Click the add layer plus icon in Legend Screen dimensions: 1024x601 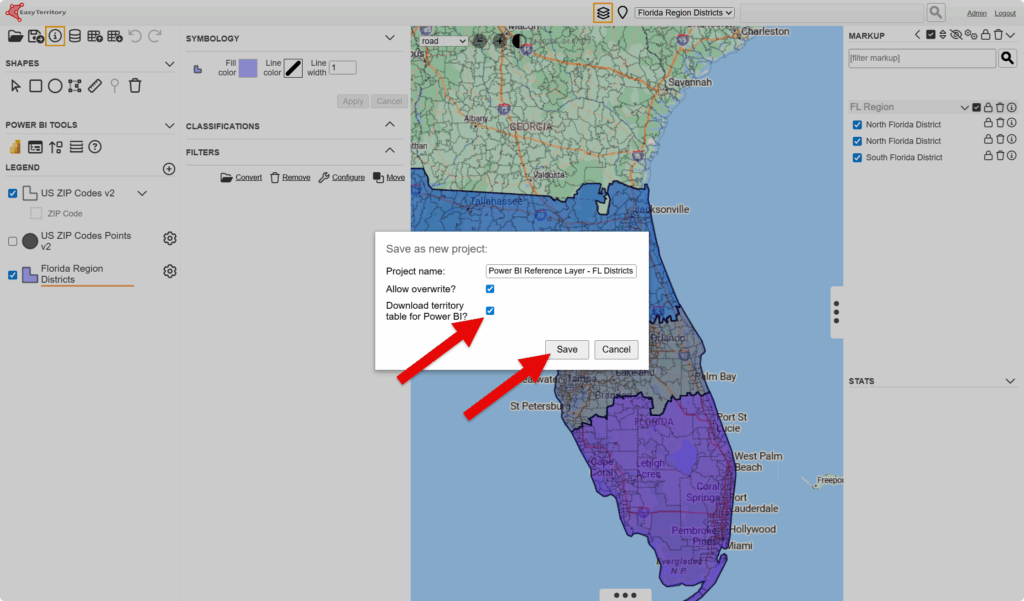(x=169, y=169)
